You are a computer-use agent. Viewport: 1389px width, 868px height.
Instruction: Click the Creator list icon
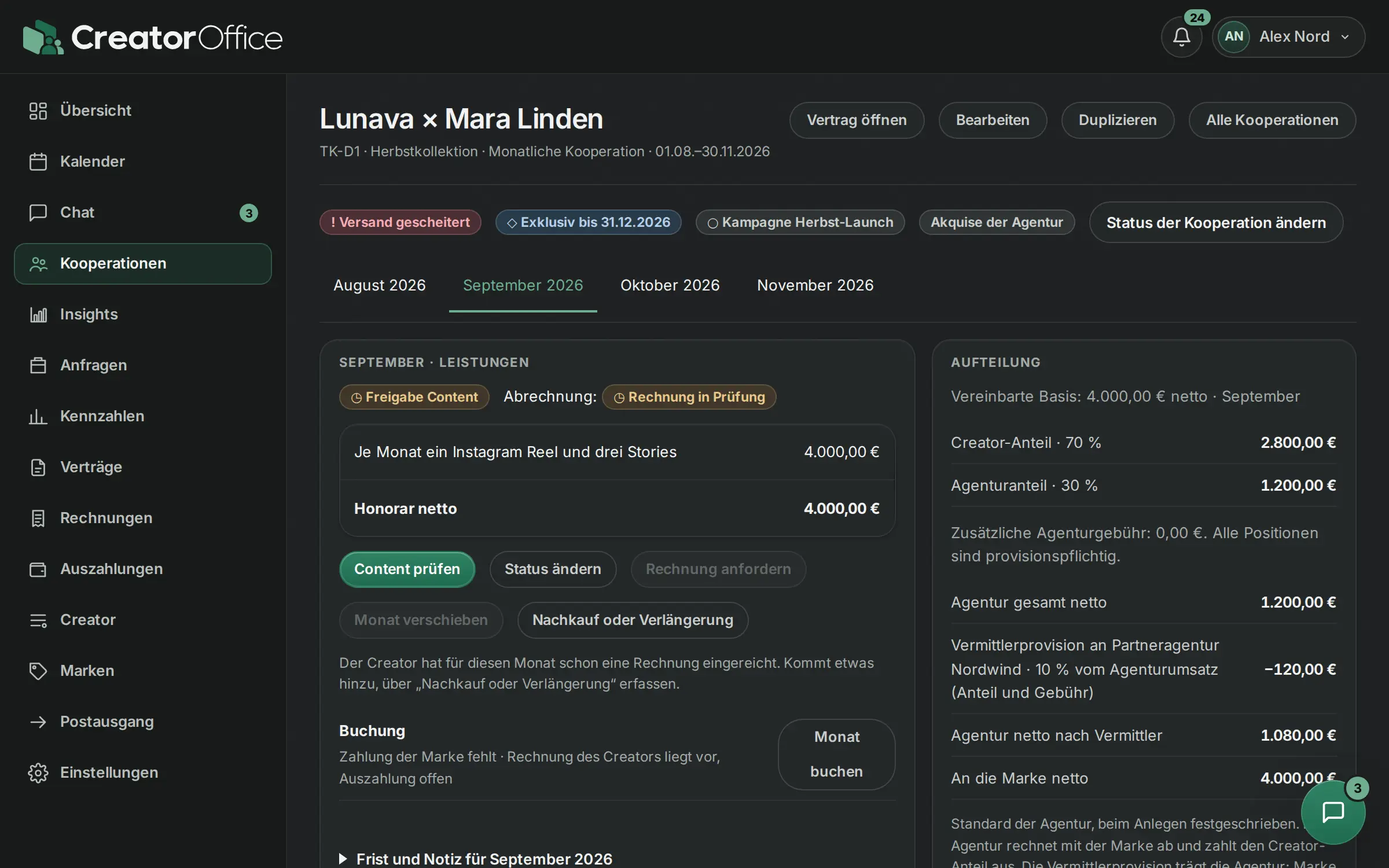(38, 620)
